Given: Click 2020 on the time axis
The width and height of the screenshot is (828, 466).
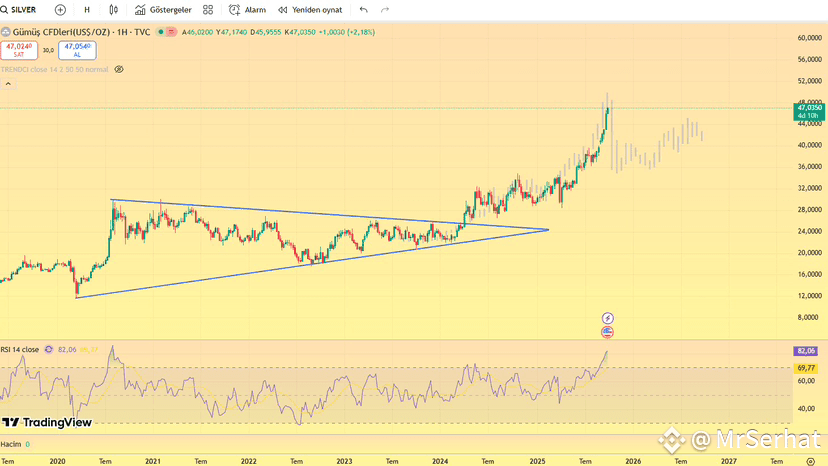Looking at the screenshot, I should pyautogui.click(x=58, y=461).
